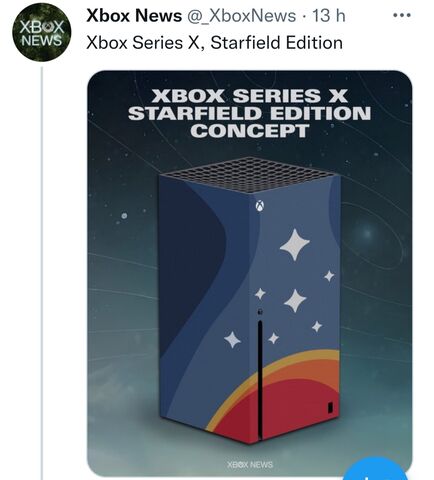Open the Xbox News profile avatar
This screenshot has width=434, height=480.
41,32
